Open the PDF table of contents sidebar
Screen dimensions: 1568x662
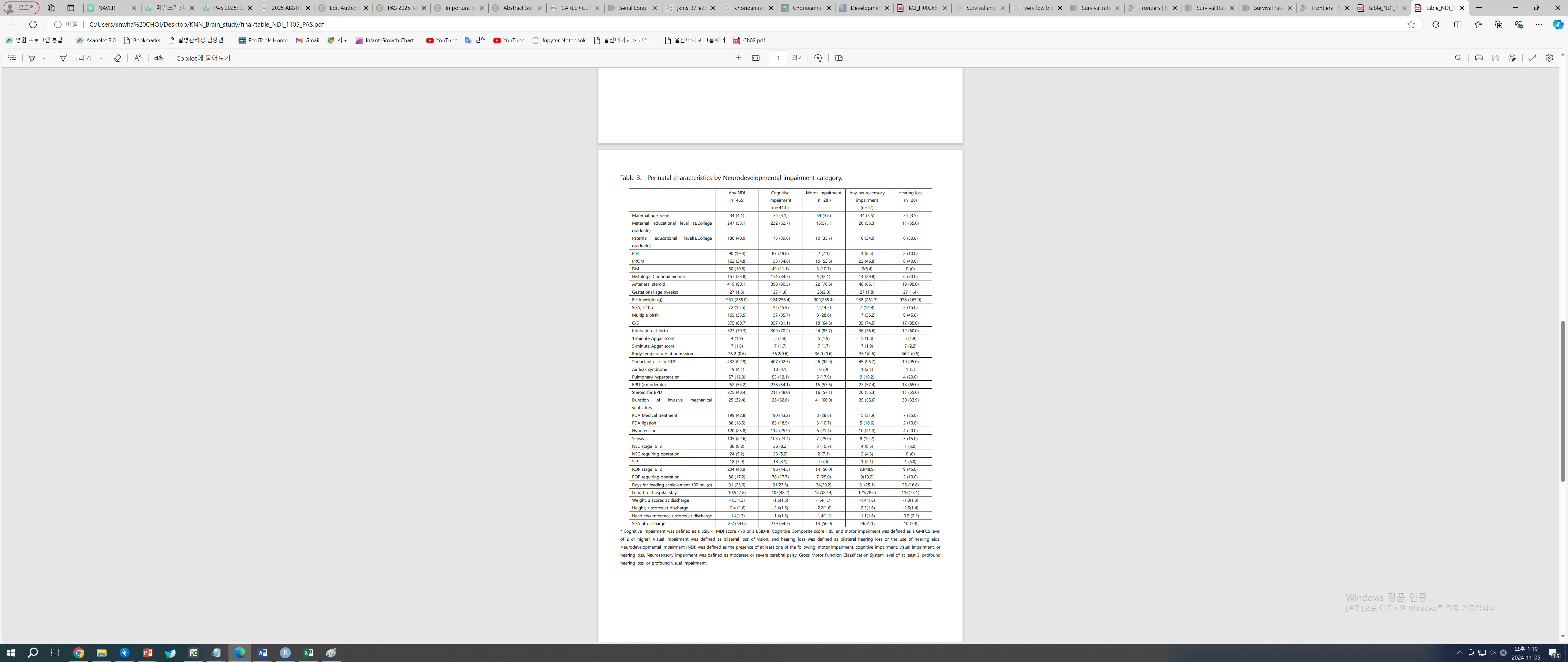12,58
